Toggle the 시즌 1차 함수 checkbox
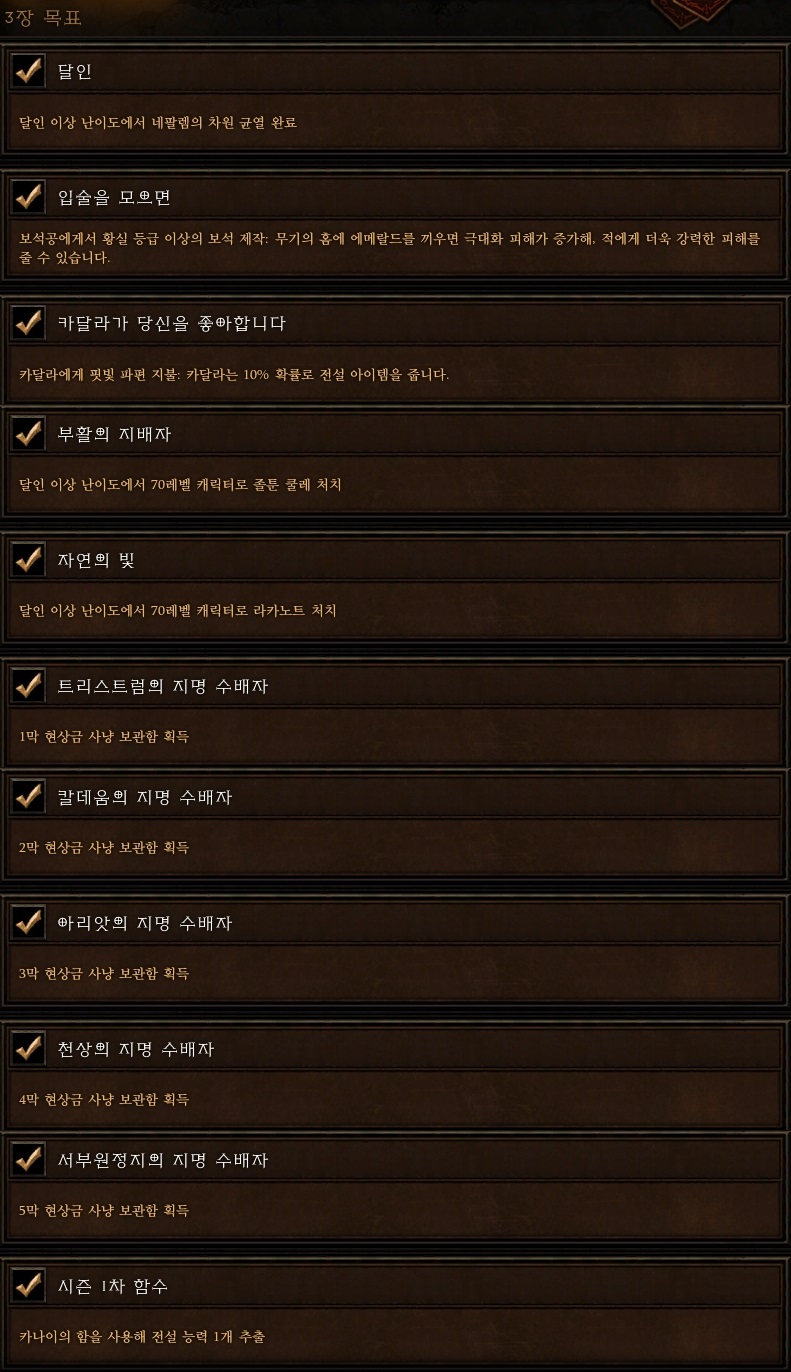 28,1286
